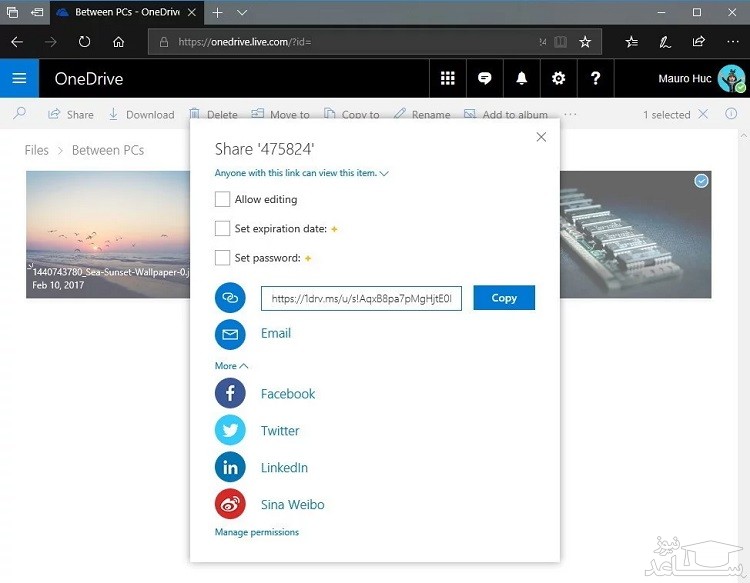Close the Share dialog
This screenshot has height=583, width=750.
[x=541, y=137]
